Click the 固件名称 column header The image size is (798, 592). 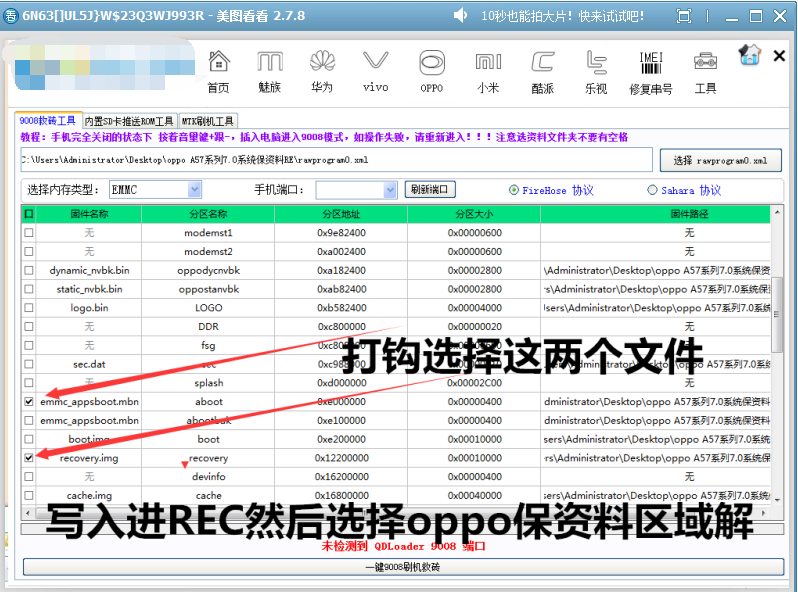89,214
